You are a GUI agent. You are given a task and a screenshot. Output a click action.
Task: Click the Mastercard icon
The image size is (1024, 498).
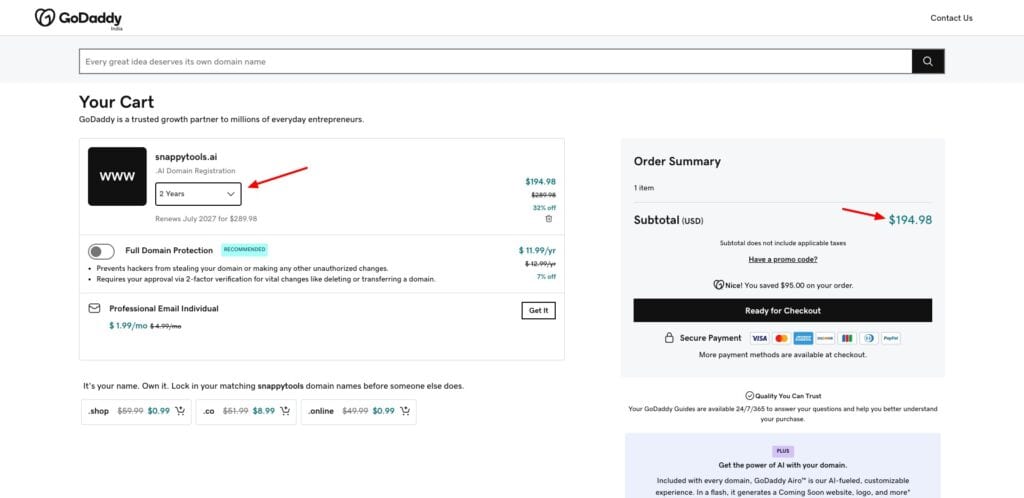[781, 338]
